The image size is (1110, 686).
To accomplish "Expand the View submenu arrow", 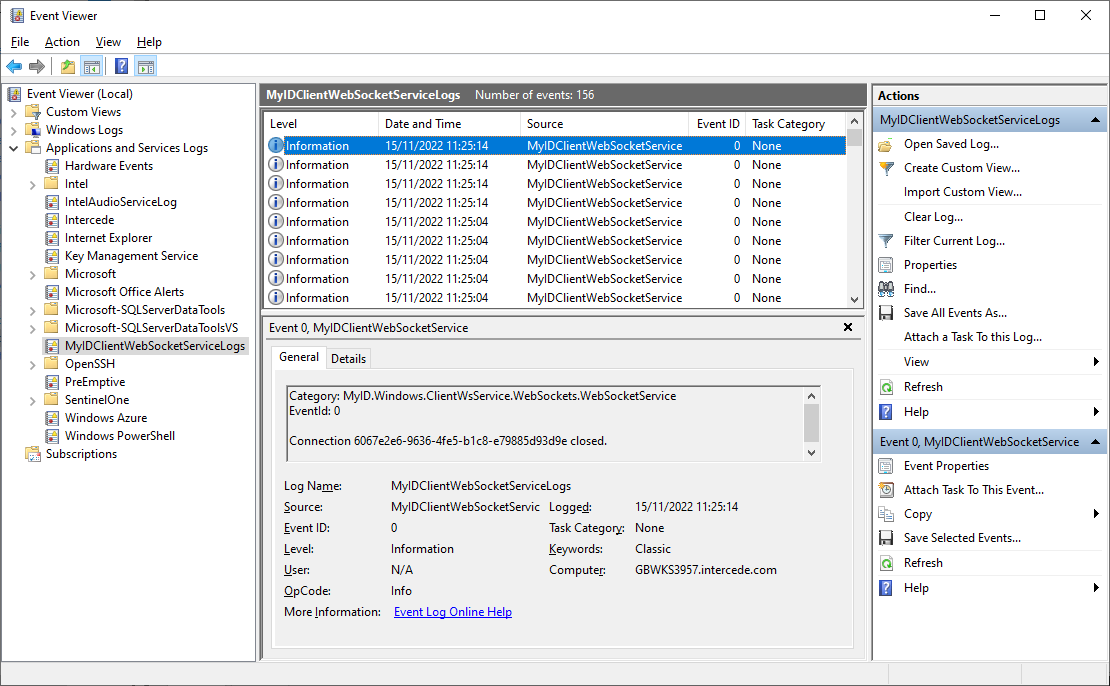I will point(1096,362).
